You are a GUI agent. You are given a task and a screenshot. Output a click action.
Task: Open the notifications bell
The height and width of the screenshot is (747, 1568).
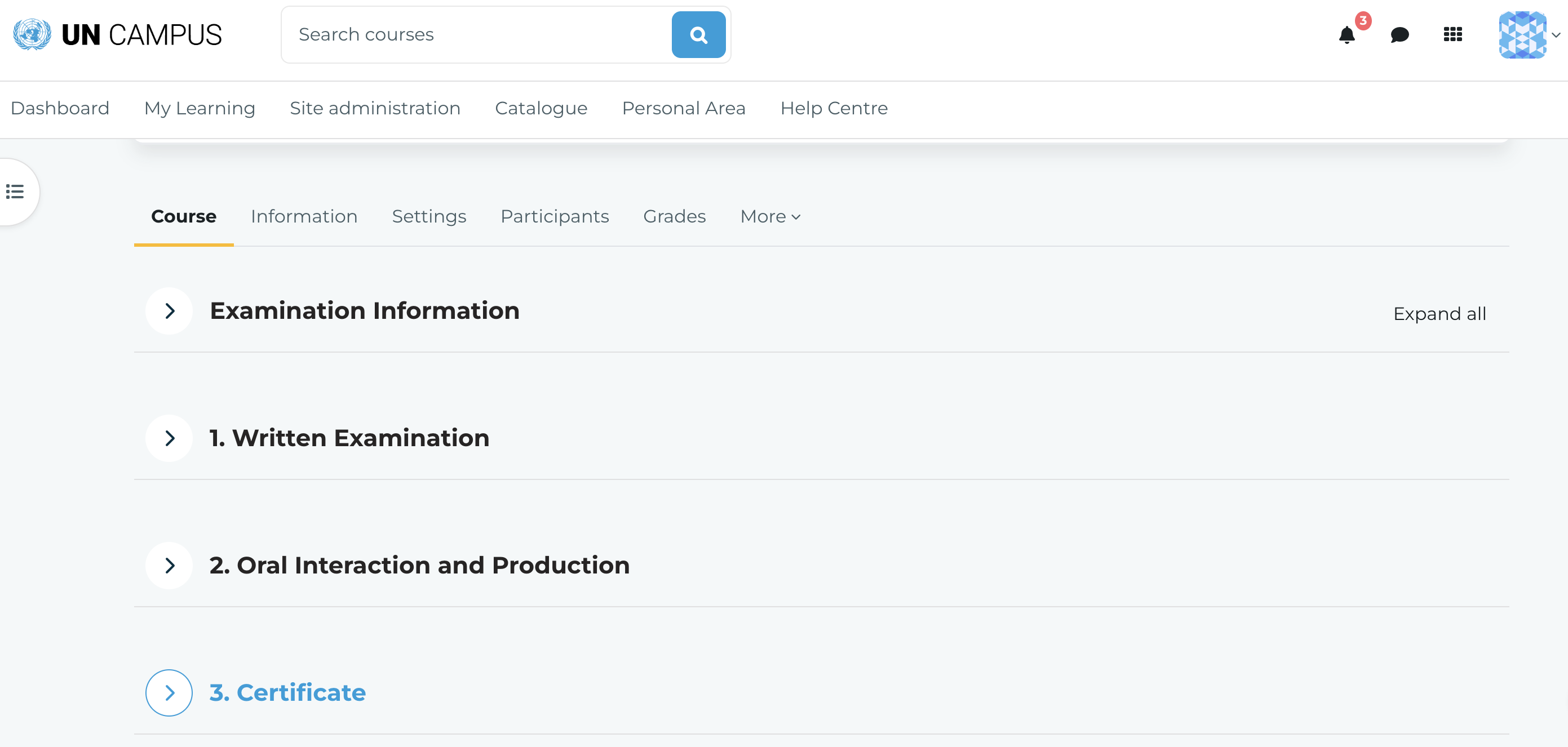point(1347,35)
